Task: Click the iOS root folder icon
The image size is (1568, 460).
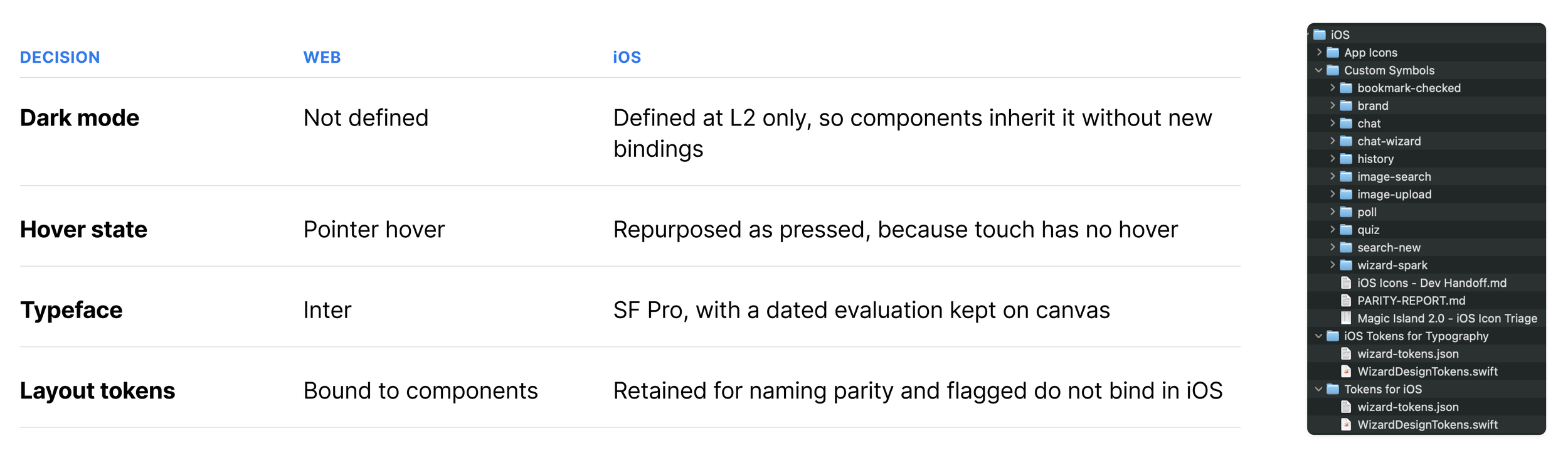Action: coord(1320,35)
